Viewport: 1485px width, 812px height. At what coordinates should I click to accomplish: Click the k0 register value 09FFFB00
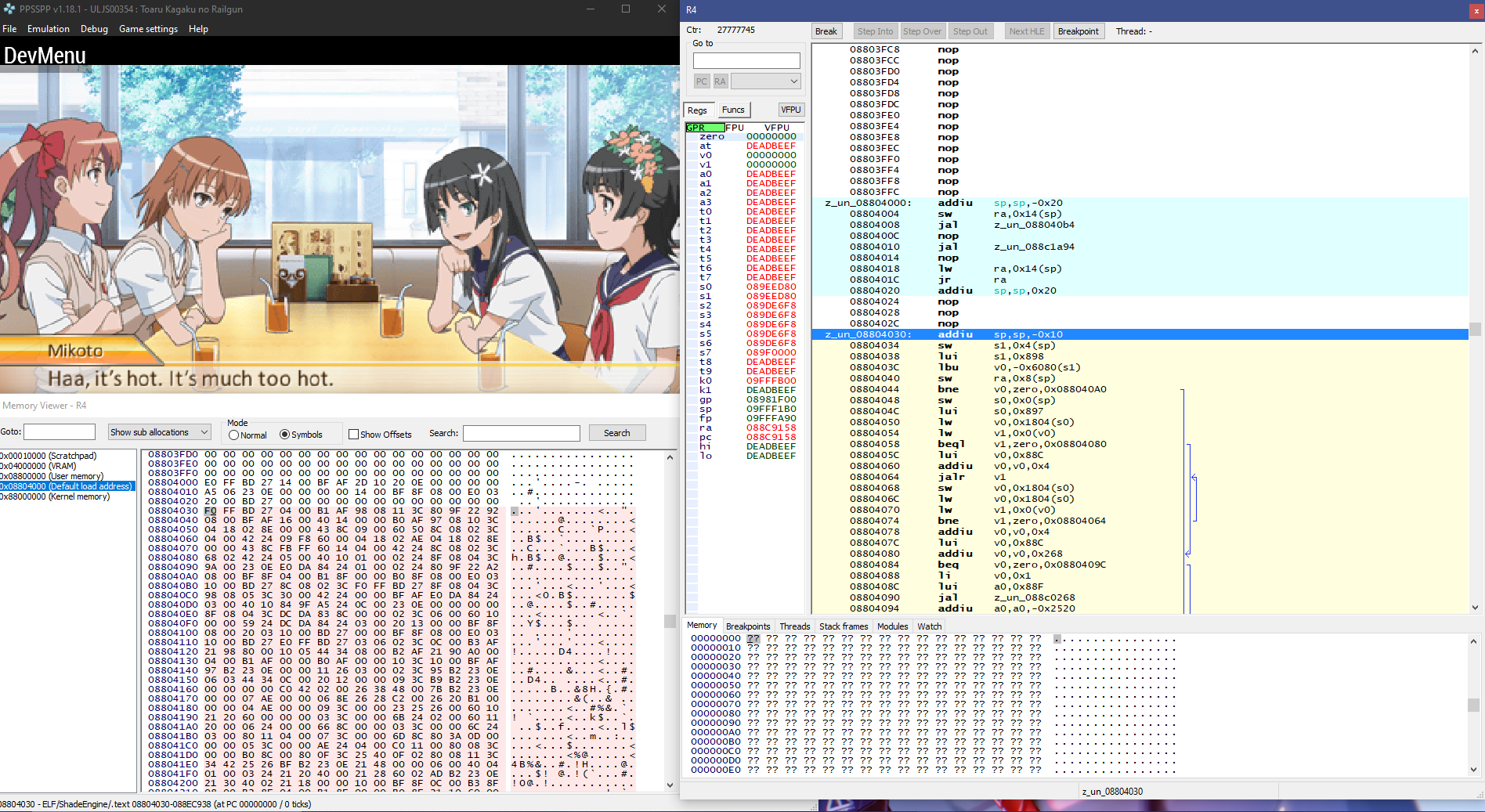coord(771,381)
